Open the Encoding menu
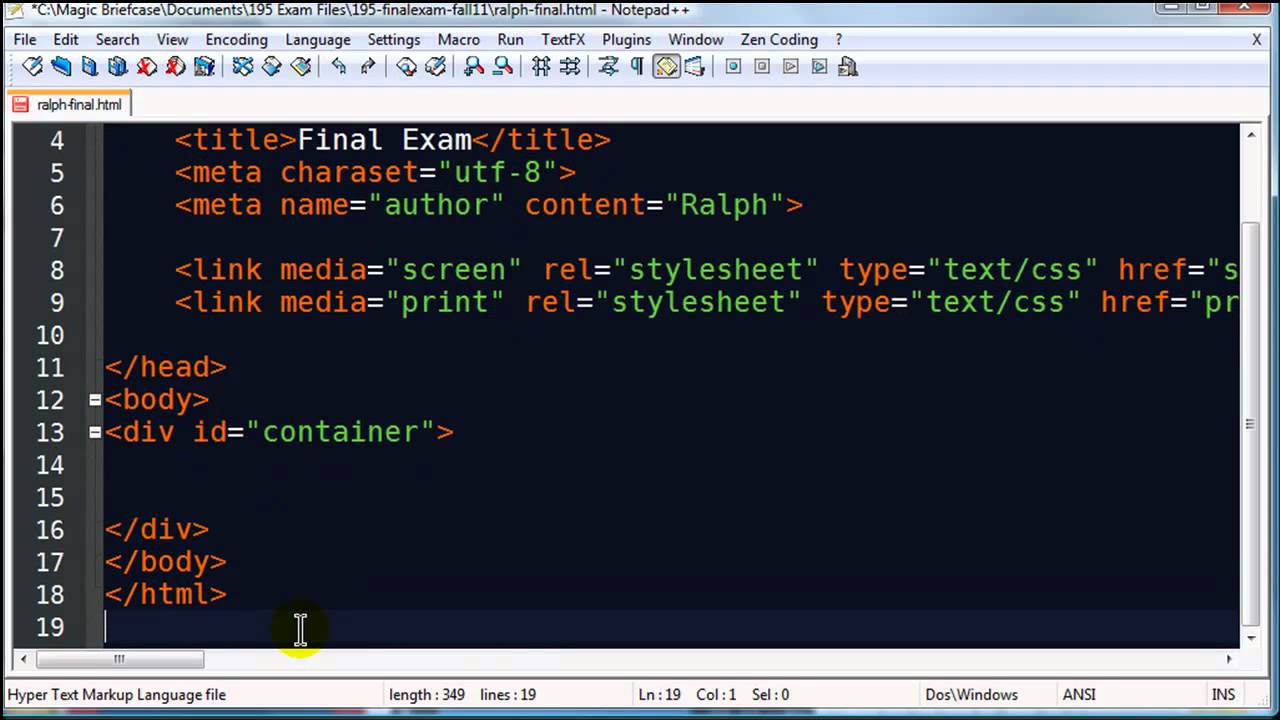 [237, 40]
